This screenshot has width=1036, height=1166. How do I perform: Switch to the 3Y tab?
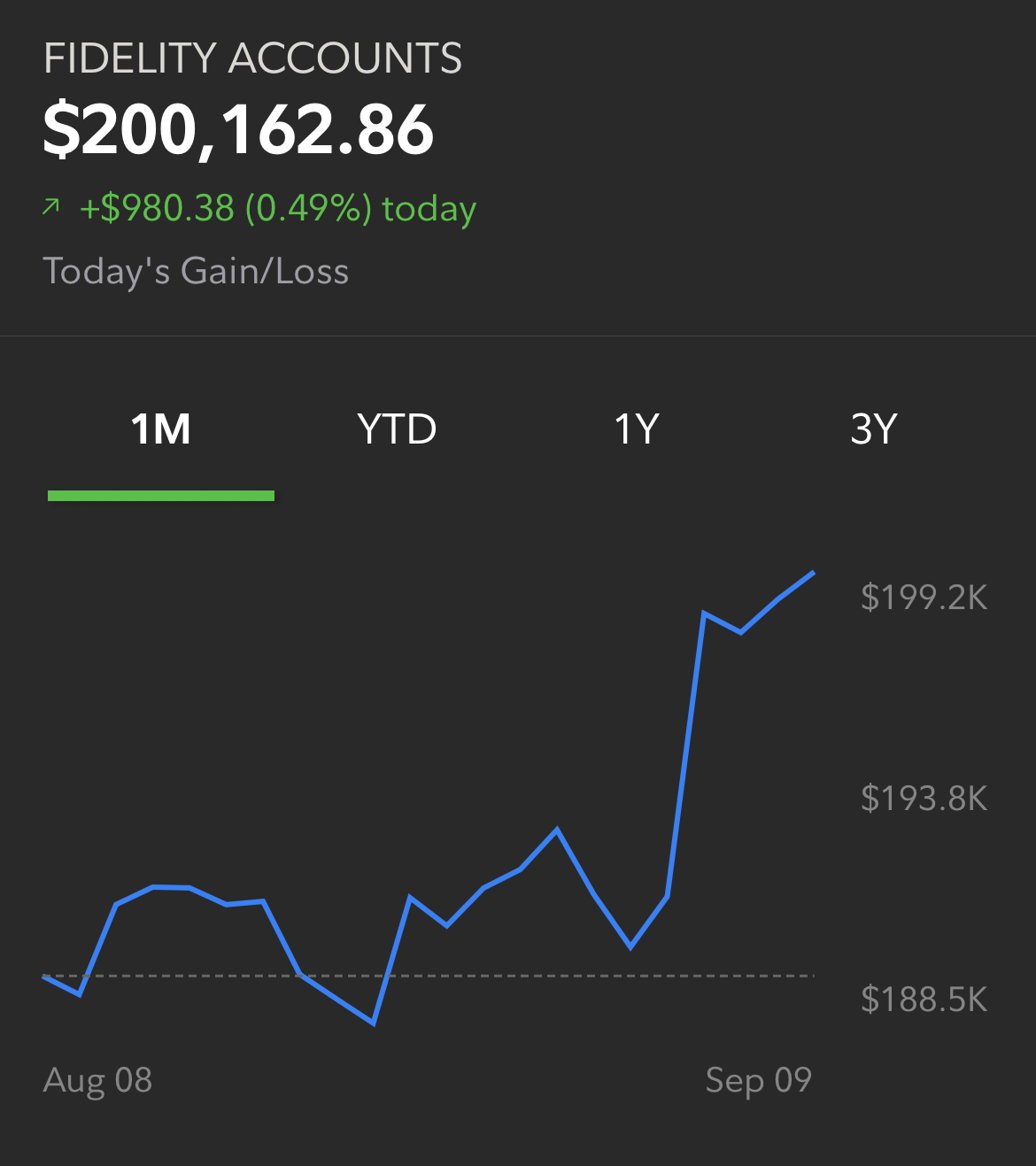coord(874,429)
